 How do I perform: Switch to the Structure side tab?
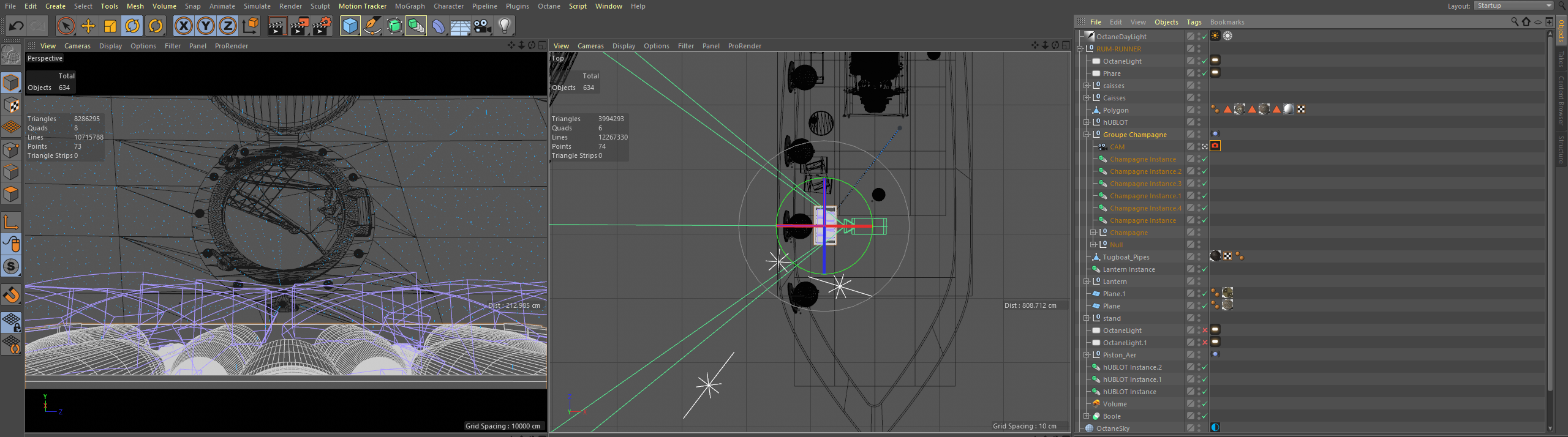[1561, 150]
